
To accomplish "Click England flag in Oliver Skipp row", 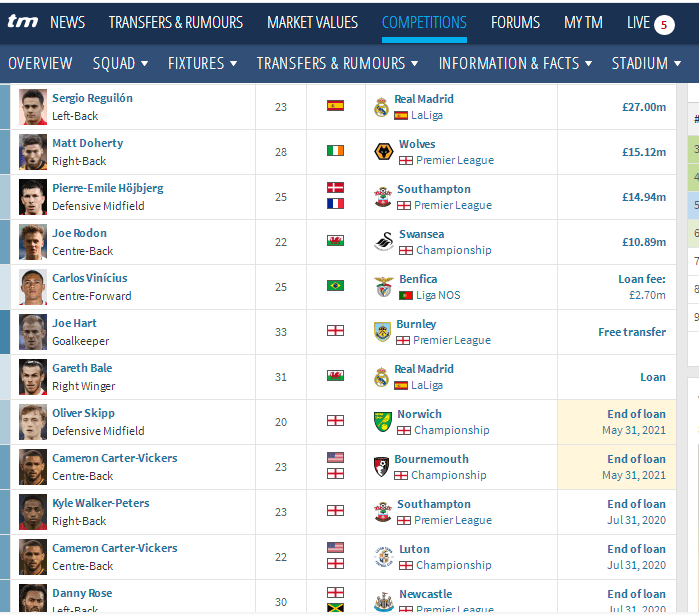I will pyautogui.click(x=335, y=421).
